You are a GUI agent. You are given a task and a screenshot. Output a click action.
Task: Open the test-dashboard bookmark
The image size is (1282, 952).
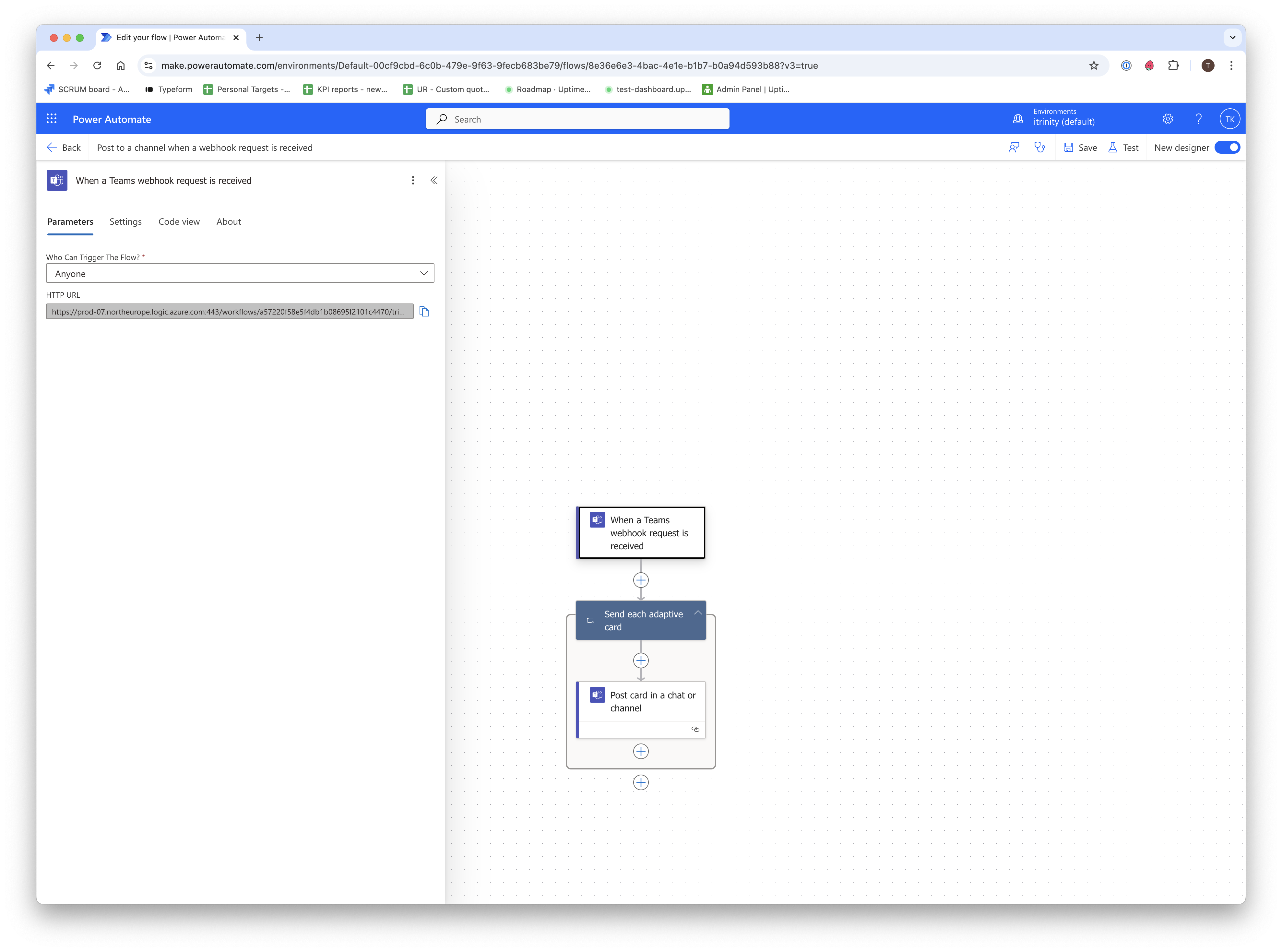[647, 89]
